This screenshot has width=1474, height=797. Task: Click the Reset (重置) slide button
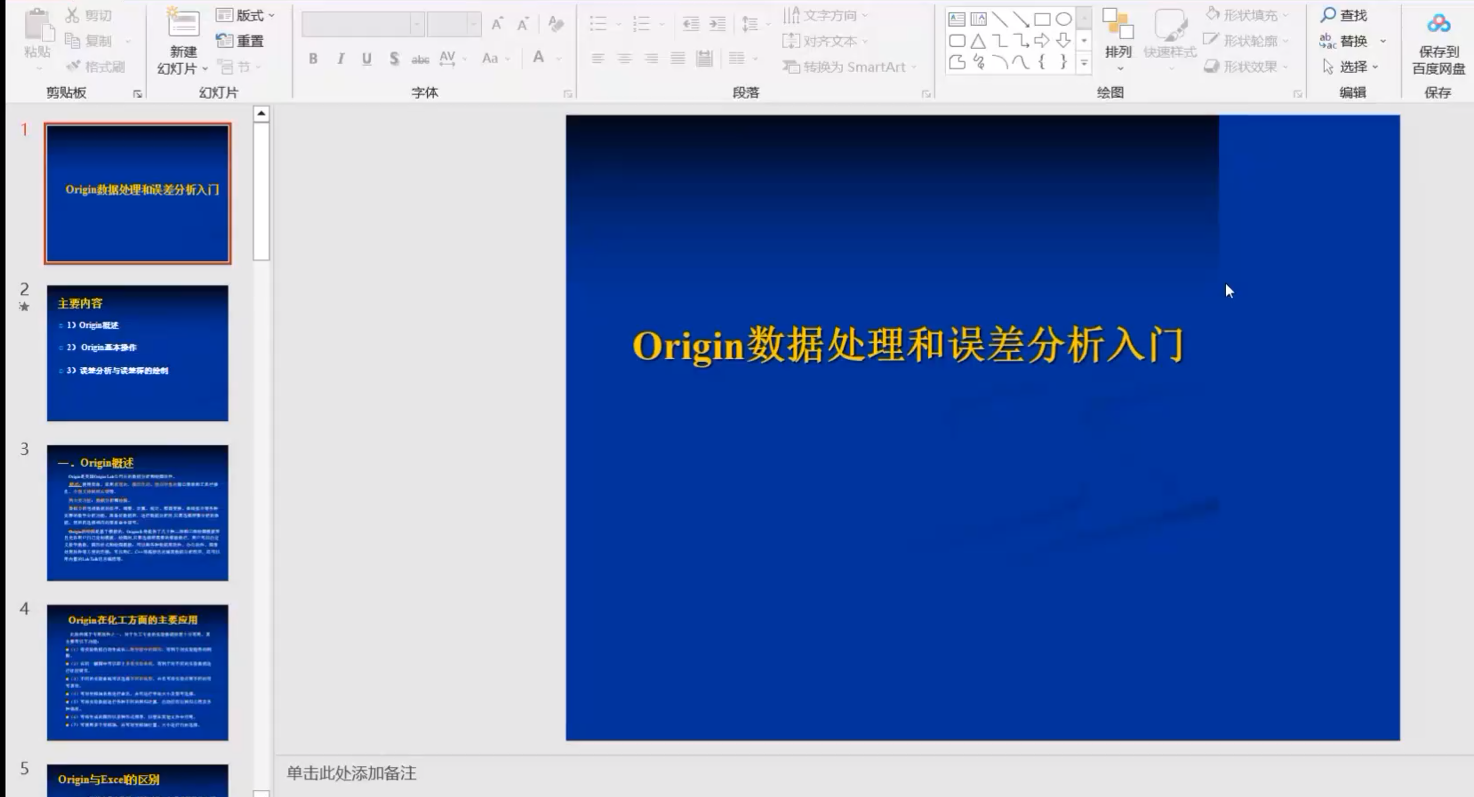click(x=241, y=41)
